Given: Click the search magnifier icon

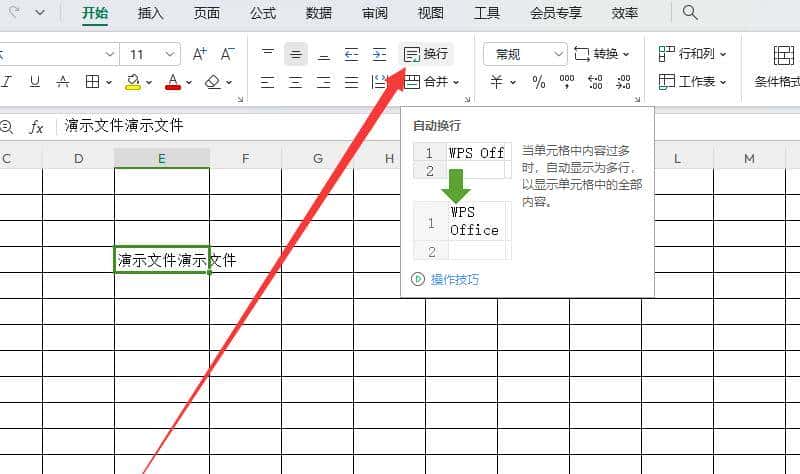Looking at the screenshot, I should 690,12.
